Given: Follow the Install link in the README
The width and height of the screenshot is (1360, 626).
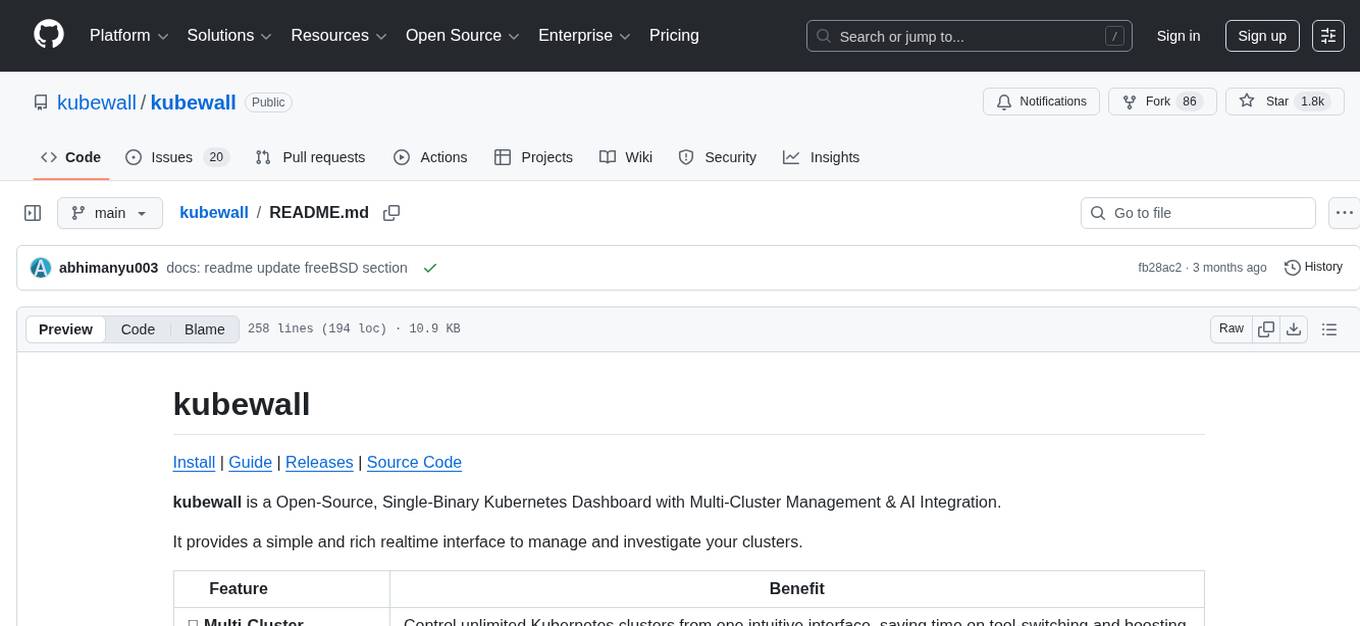Looking at the screenshot, I should (x=193, y=462).
